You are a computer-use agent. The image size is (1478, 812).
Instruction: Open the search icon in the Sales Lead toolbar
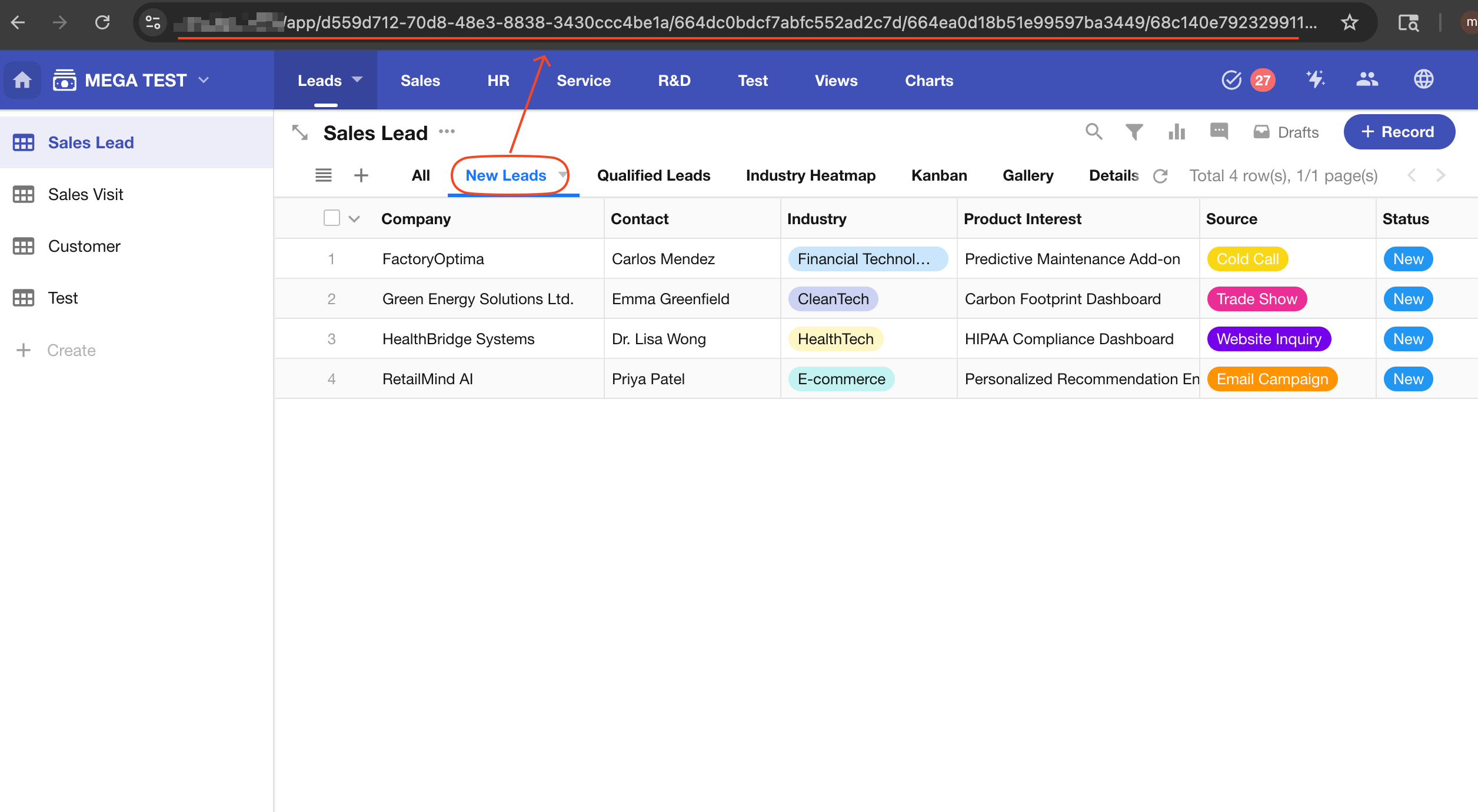pos(1093,132)
